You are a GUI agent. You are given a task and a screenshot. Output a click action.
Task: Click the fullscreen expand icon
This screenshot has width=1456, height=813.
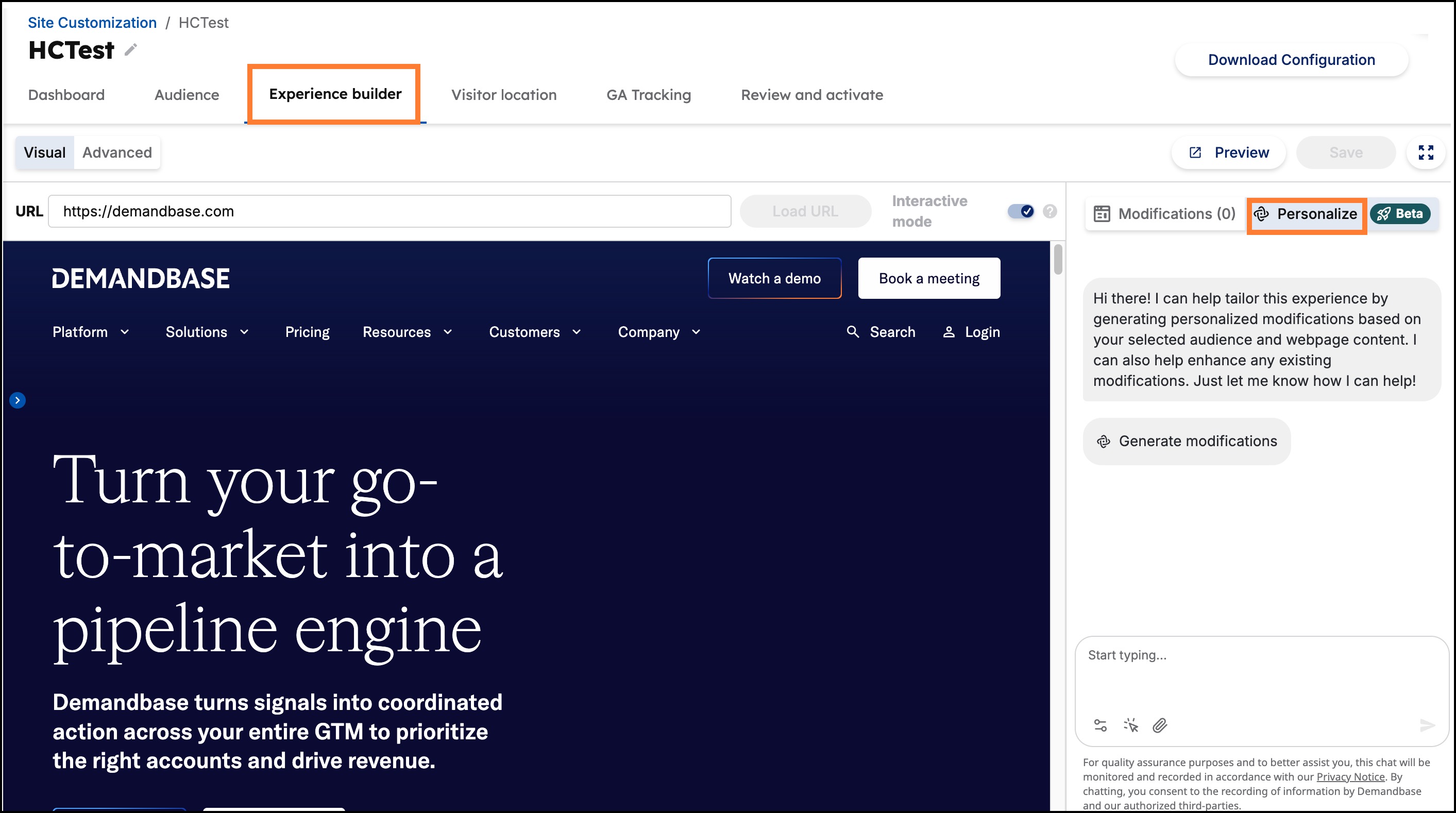pyautogui.click(x=1426, y=153)
